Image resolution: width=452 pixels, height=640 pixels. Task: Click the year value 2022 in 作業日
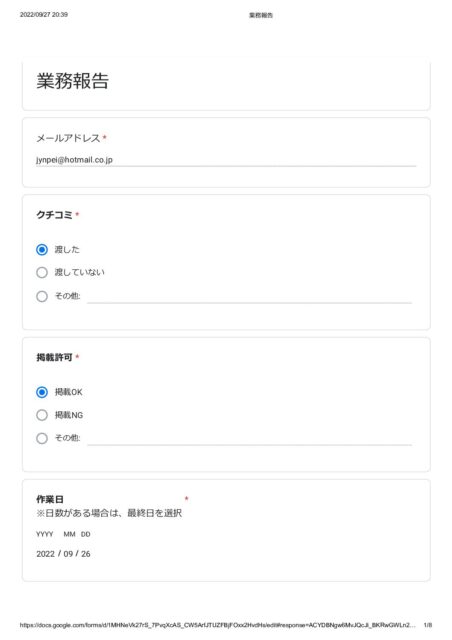coord(45,554)
